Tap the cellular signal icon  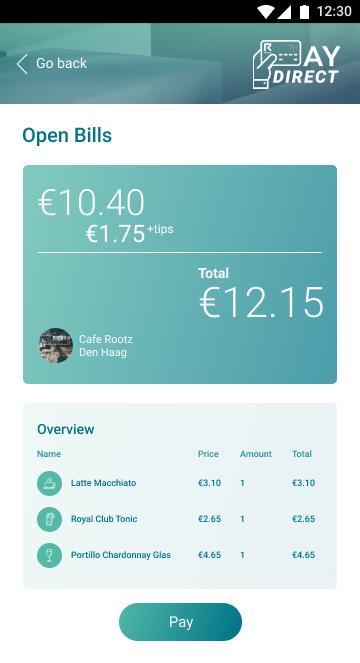click(x=284, y=12)
